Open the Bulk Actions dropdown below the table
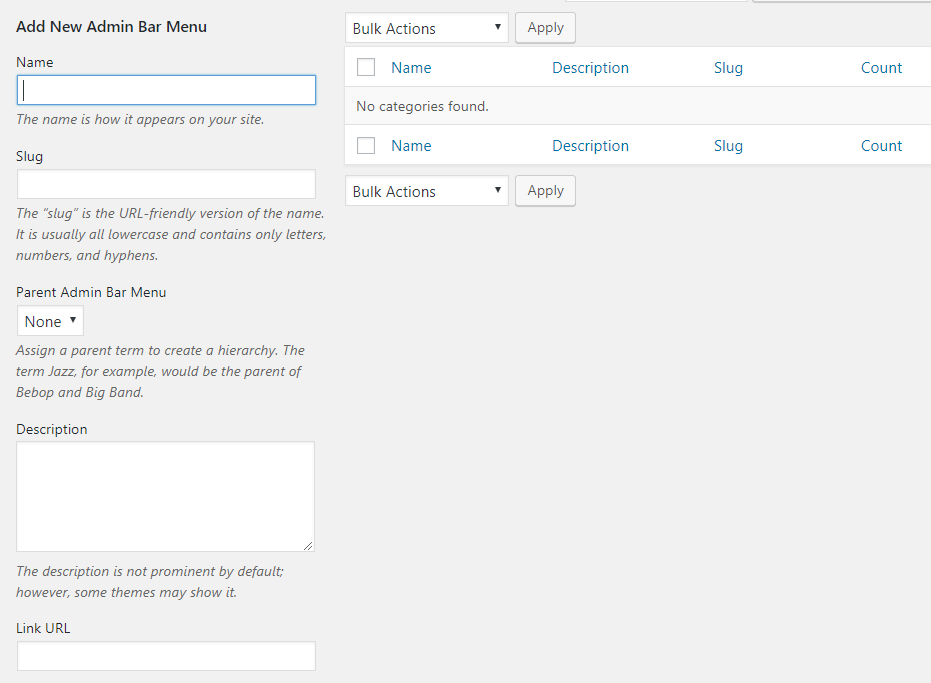 click(x=426, y=191)
